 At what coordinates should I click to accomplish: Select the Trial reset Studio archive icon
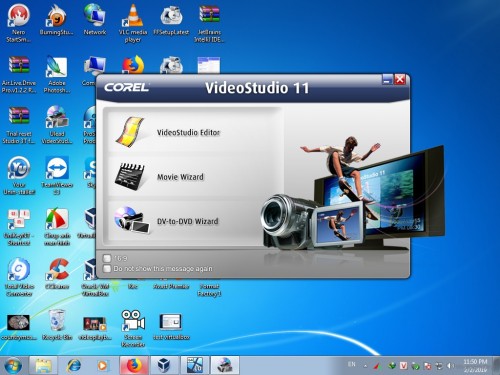pos(19,125)
